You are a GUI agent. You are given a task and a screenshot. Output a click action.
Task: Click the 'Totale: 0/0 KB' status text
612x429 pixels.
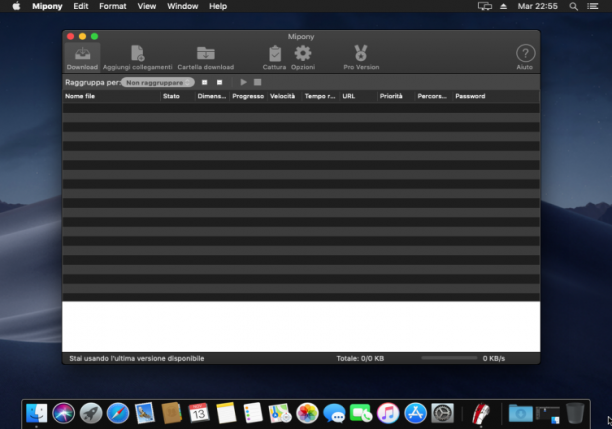(360, 358)
